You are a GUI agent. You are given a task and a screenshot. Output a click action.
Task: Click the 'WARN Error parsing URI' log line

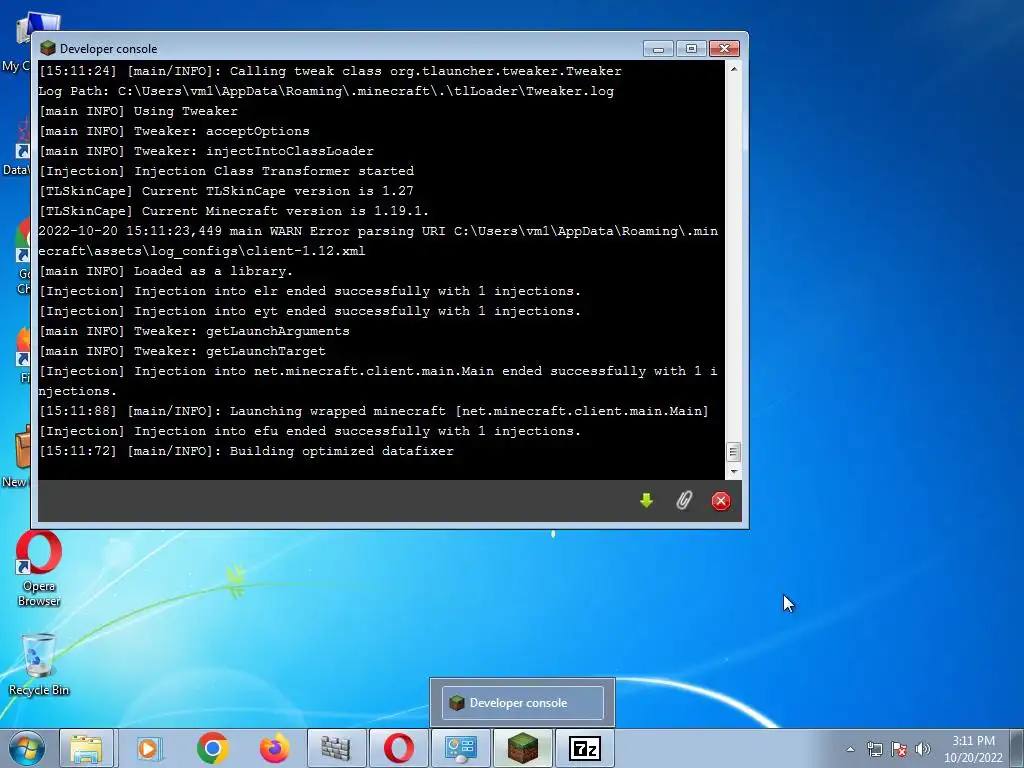378,241
